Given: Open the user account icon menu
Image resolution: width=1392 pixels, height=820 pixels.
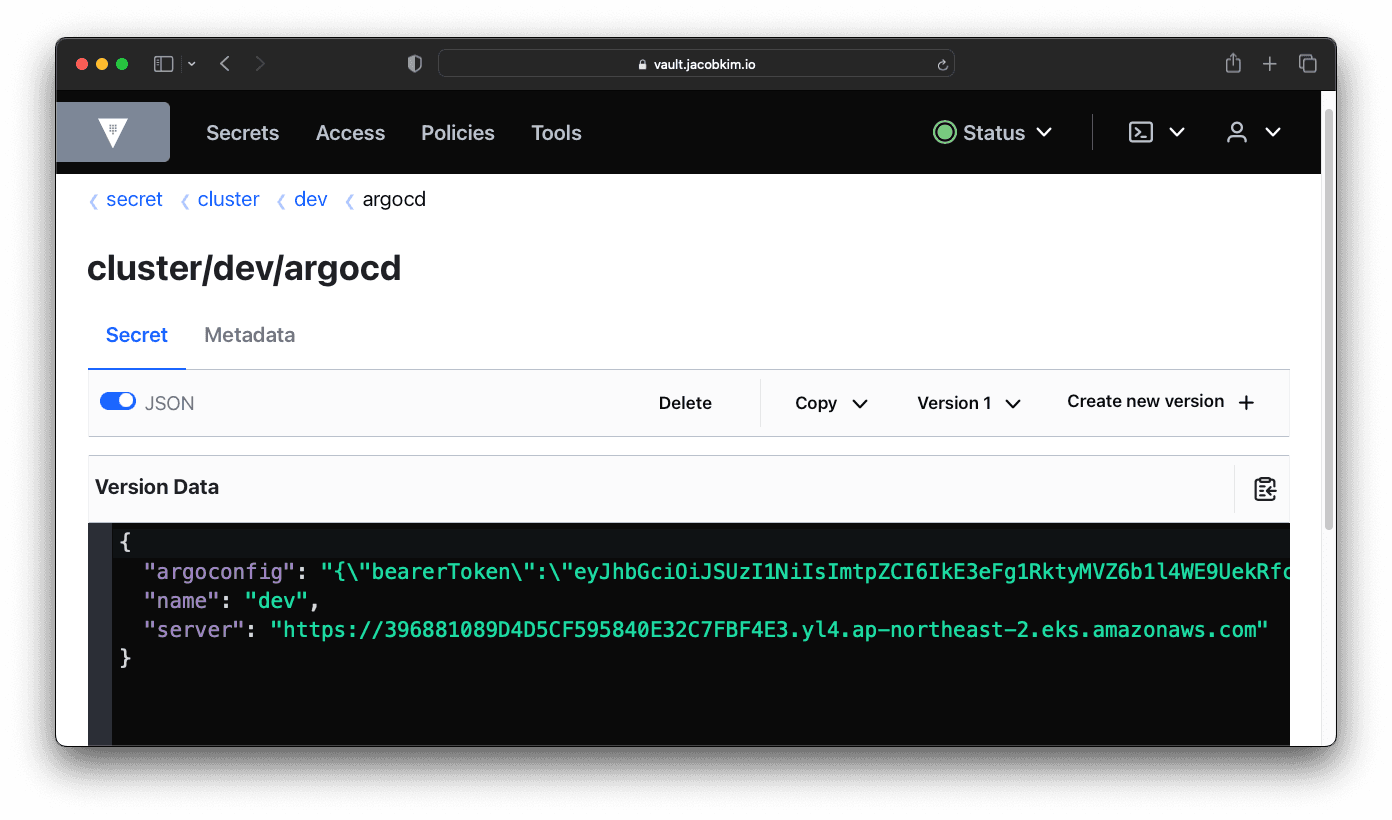Looking at the screenshot, I should coord(1237,131).
